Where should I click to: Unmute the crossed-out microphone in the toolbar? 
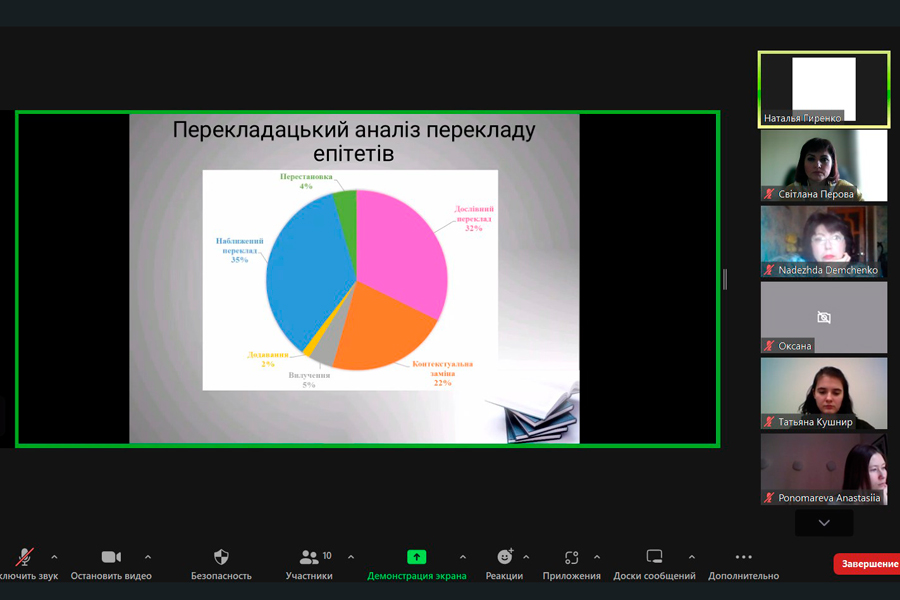pos(24,557)
